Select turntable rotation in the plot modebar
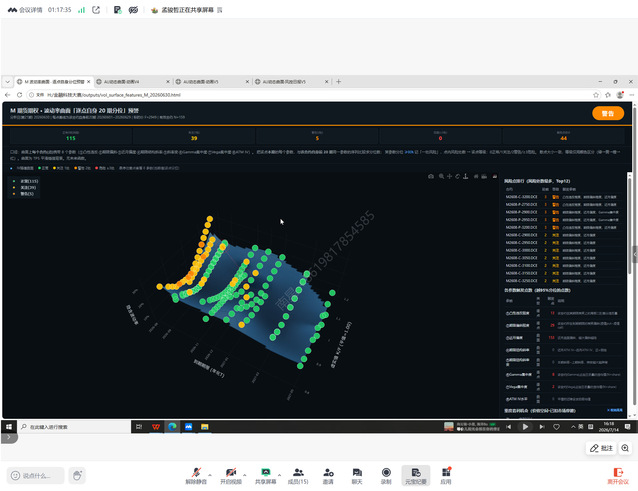The height and width of the screenshot is (491, 638). tap(466, 176)
